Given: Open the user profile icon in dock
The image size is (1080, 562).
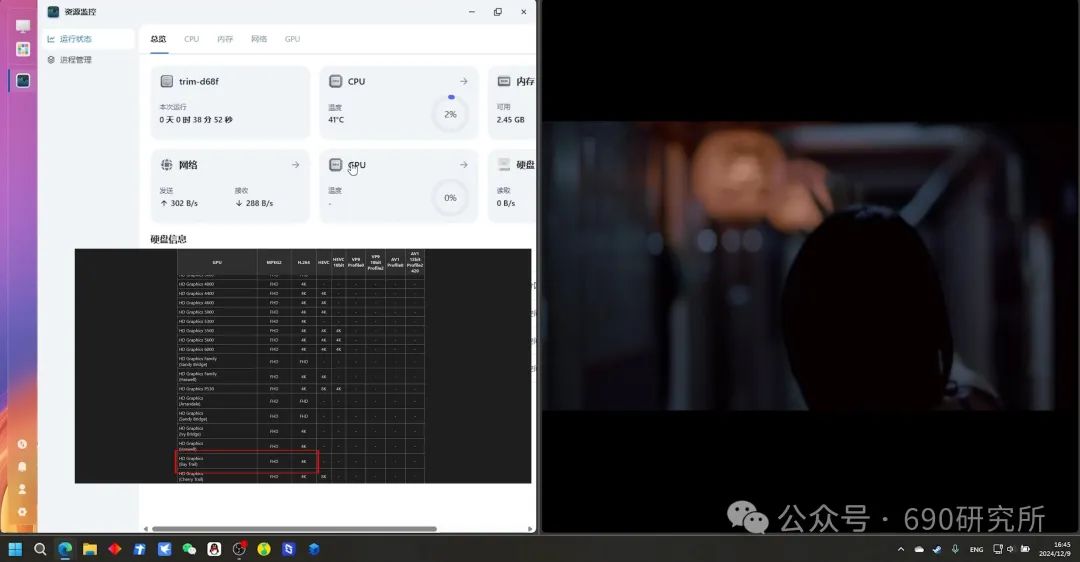Looking at the screenshot, I should point(22,489).
